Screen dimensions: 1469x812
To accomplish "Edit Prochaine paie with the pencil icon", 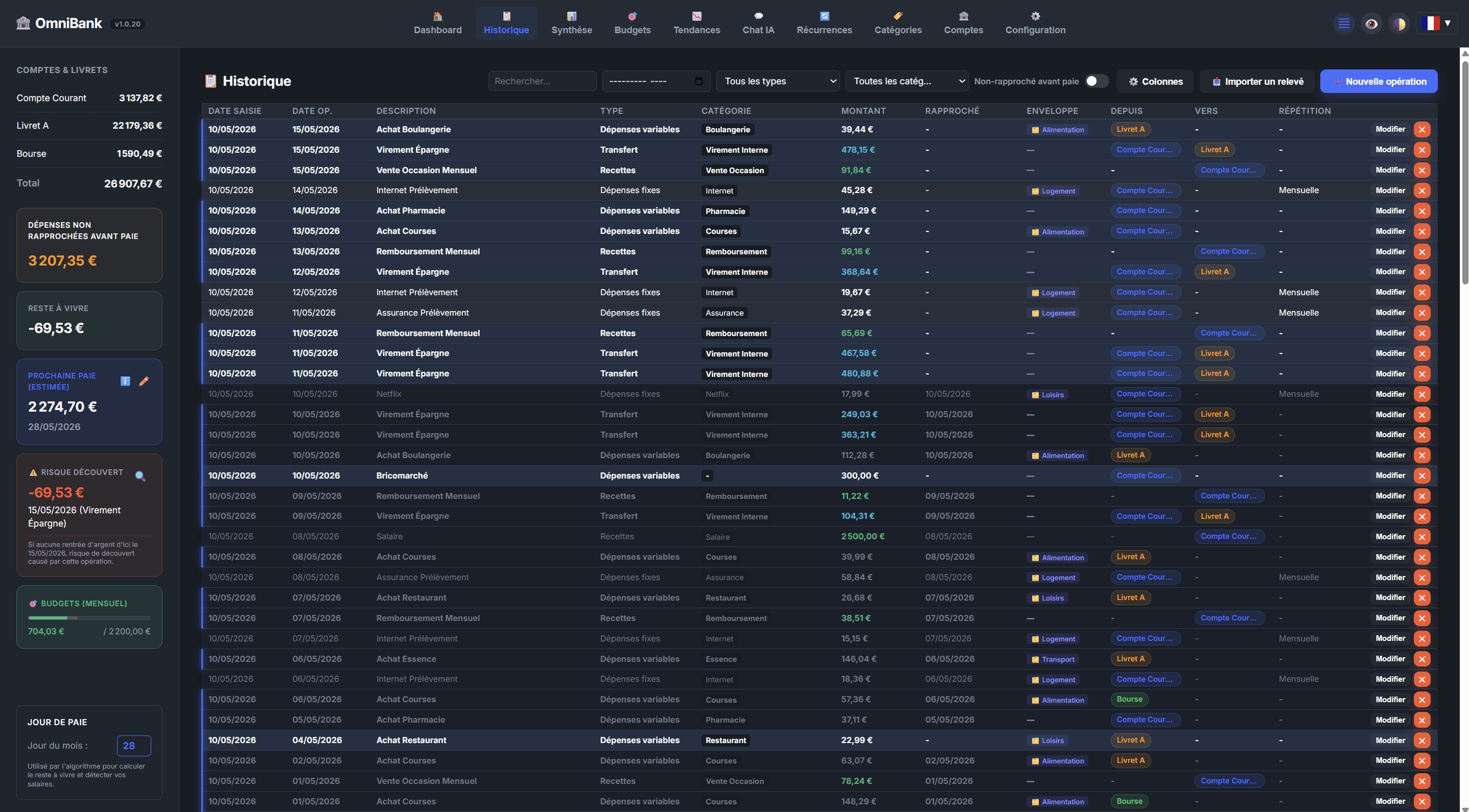I will tap(144, 380).
